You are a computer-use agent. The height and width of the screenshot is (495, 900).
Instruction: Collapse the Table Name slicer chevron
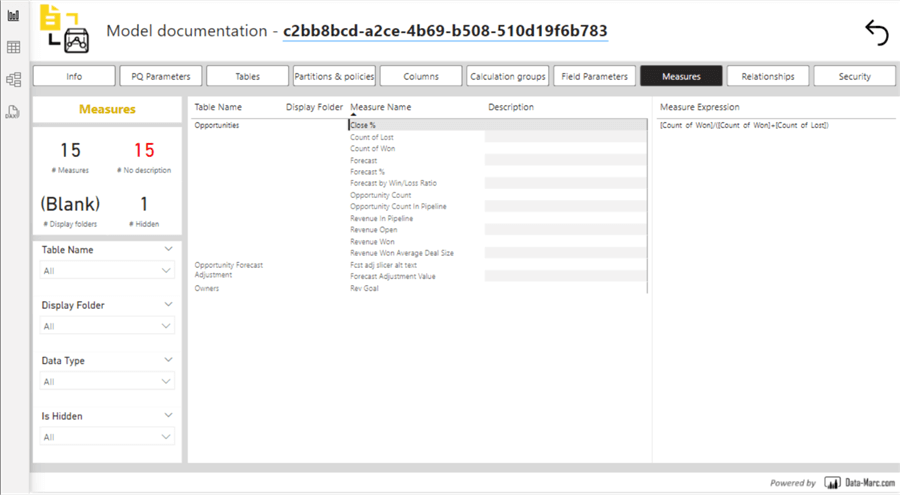tap(168, 249)
